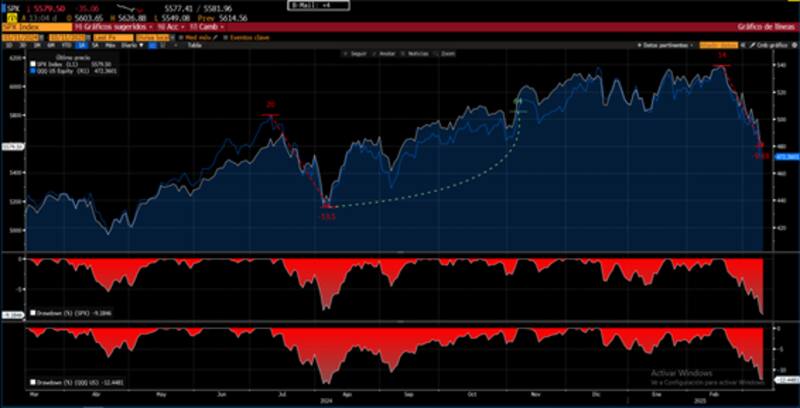Open the Diario periodicity dropdown
Image resolution: width=800 pixels, height=408 pixels.
(x=128, y=45)
